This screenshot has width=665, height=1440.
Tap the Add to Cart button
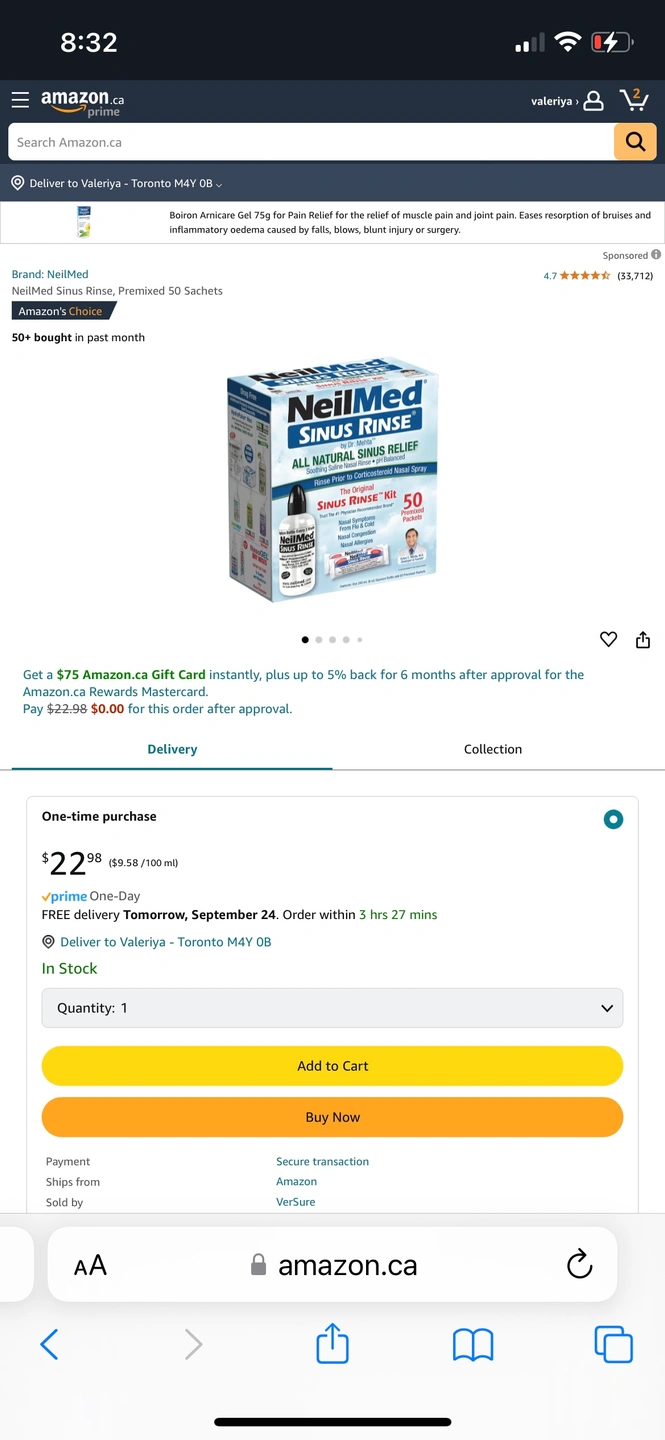click(x=332, y=1066)
